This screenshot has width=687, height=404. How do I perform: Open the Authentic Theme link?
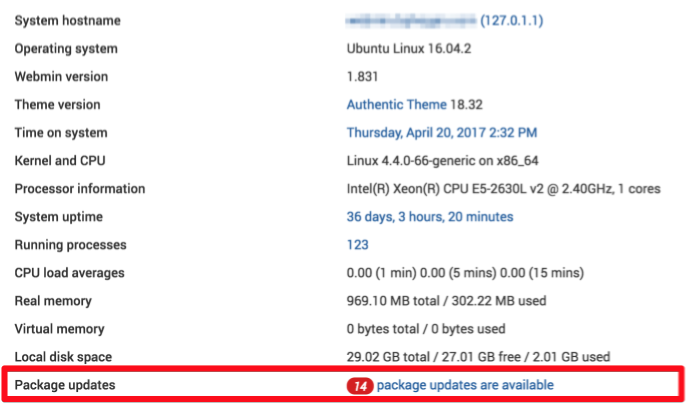[x=397, y=105]
